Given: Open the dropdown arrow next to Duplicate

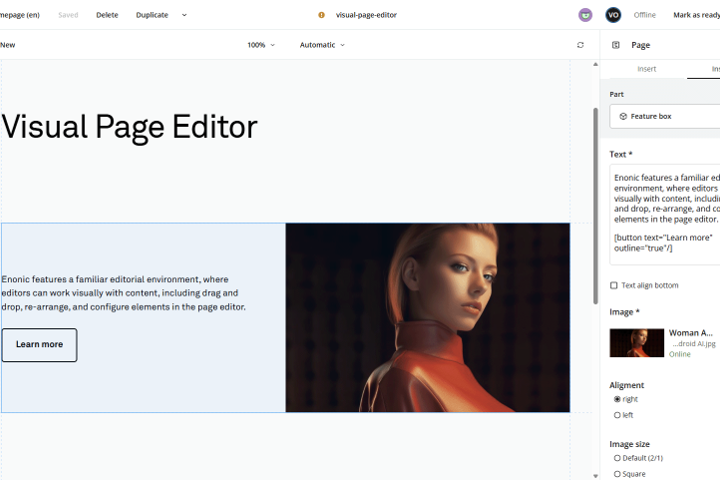Looking at the screenshot, I should [184, 15].
